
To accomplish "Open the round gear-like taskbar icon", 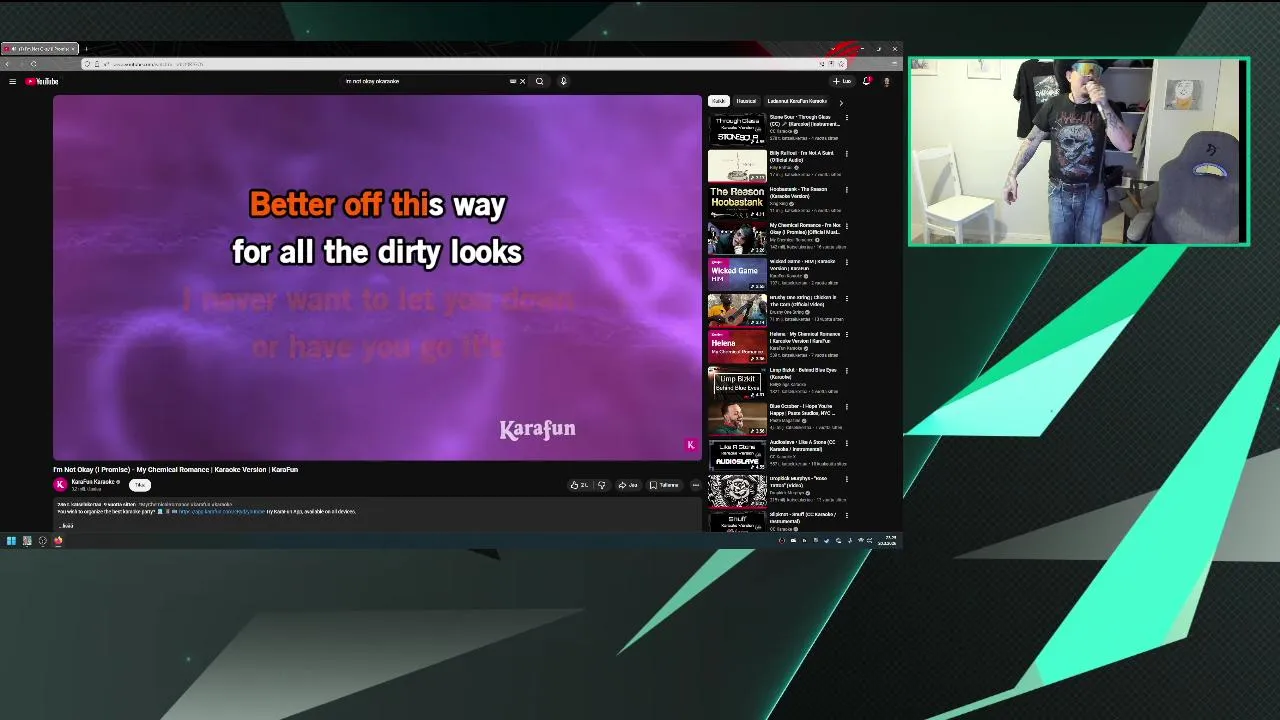I will [x=42, y=541].
